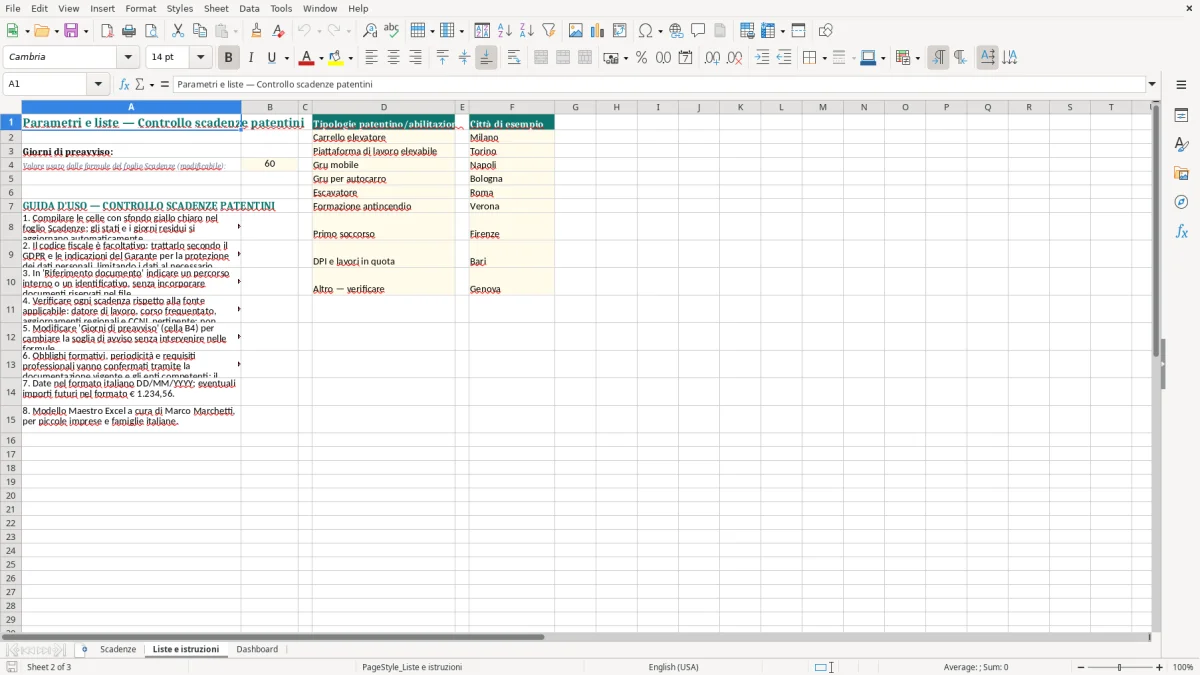1200x675 pixels.
Task: Open the font color dropdown arrow
Action: point(321,58)
